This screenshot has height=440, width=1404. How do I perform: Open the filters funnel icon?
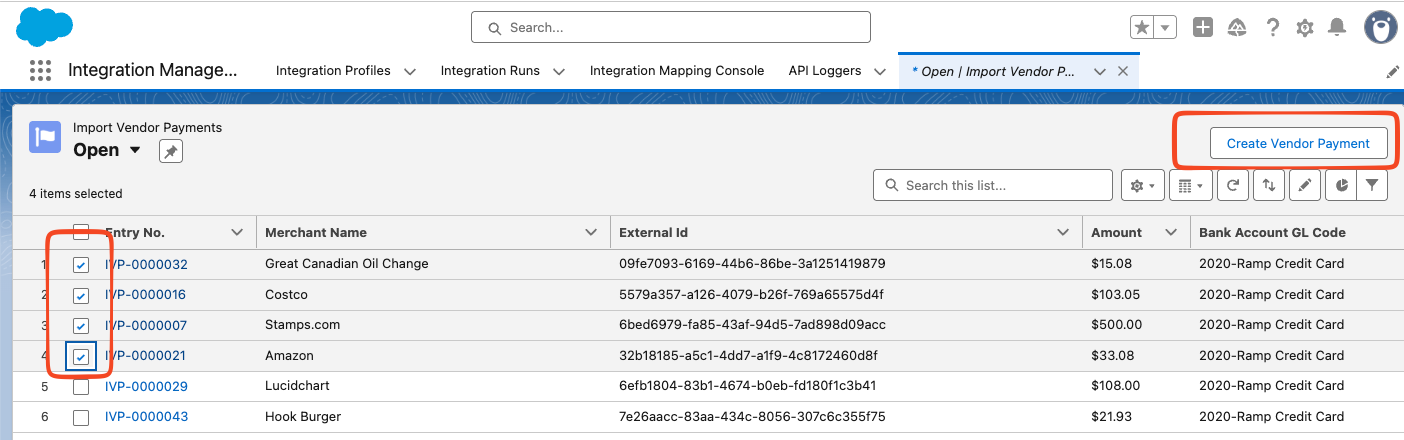click(1372, 185)
